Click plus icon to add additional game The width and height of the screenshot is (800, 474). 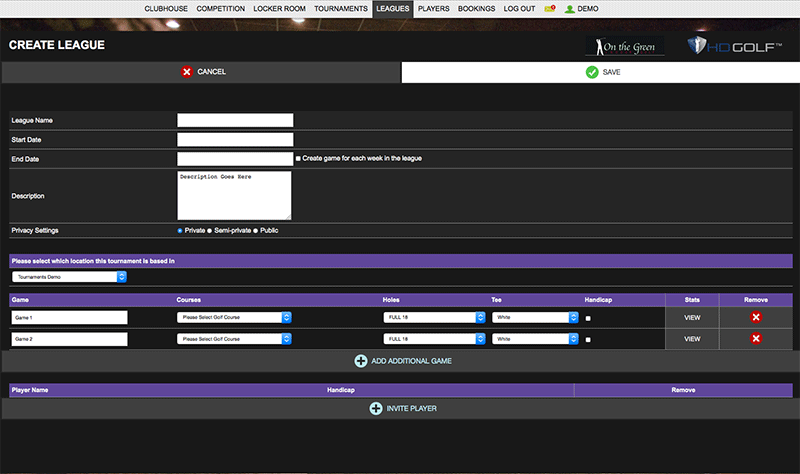point(361,361)
